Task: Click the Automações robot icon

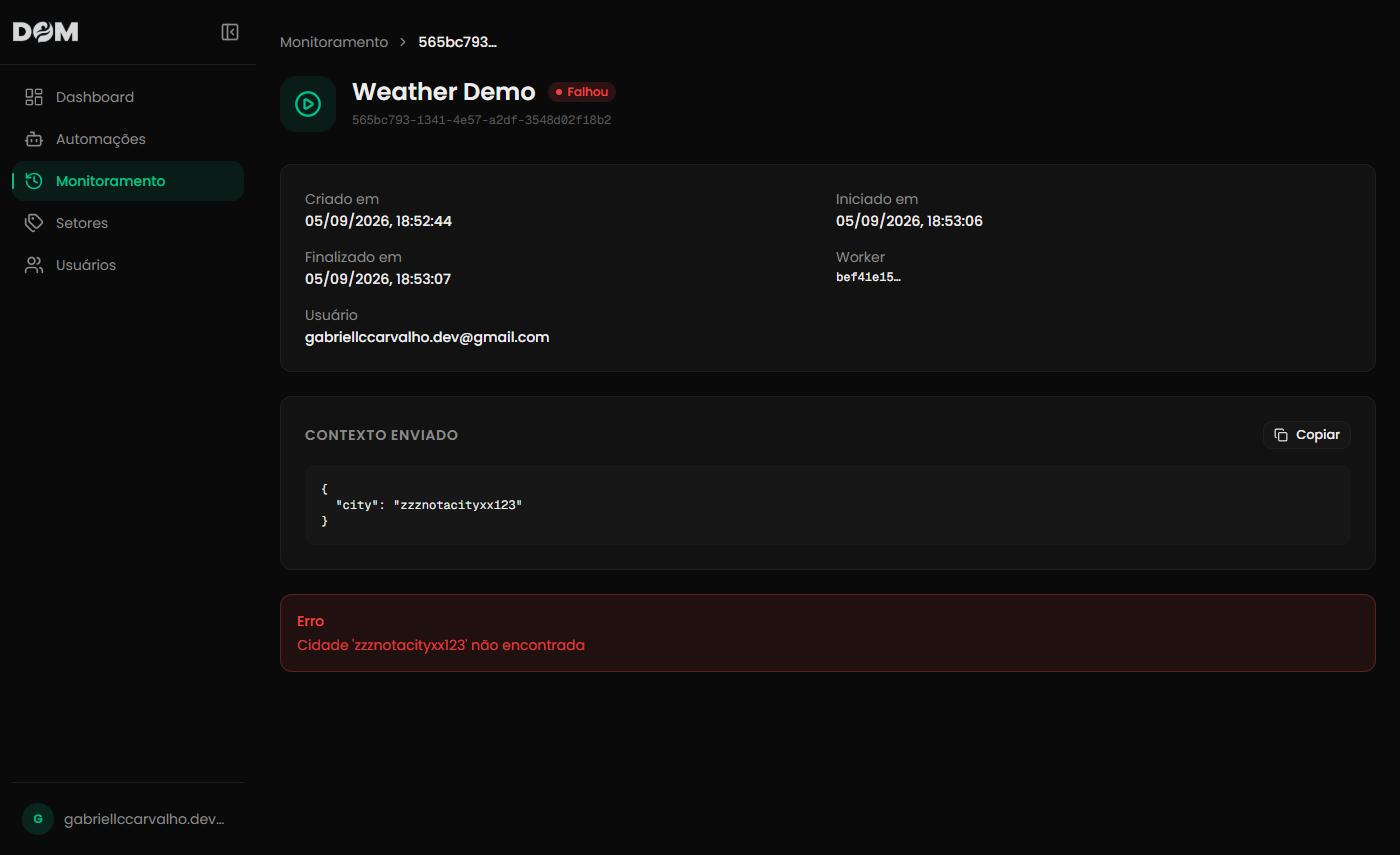Action: [x=34, y=139]
